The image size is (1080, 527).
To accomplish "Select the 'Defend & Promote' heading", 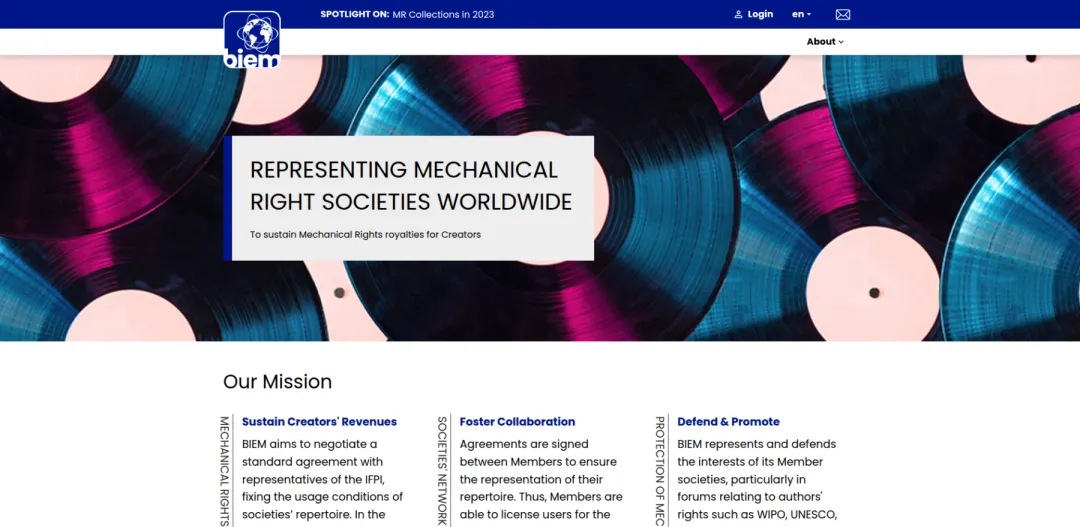I will (x=728, y=422).
